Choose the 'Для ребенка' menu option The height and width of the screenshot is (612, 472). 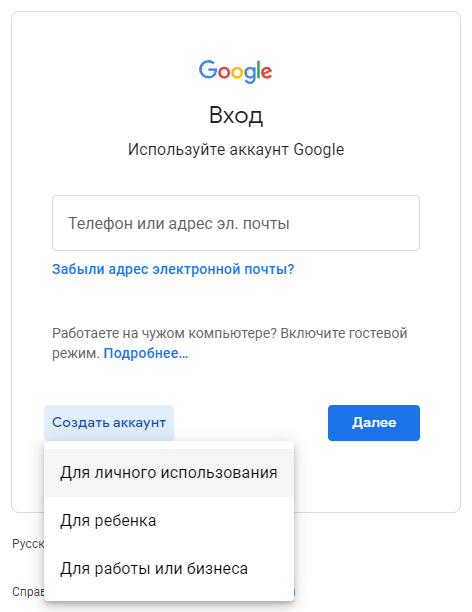[169, 521]
